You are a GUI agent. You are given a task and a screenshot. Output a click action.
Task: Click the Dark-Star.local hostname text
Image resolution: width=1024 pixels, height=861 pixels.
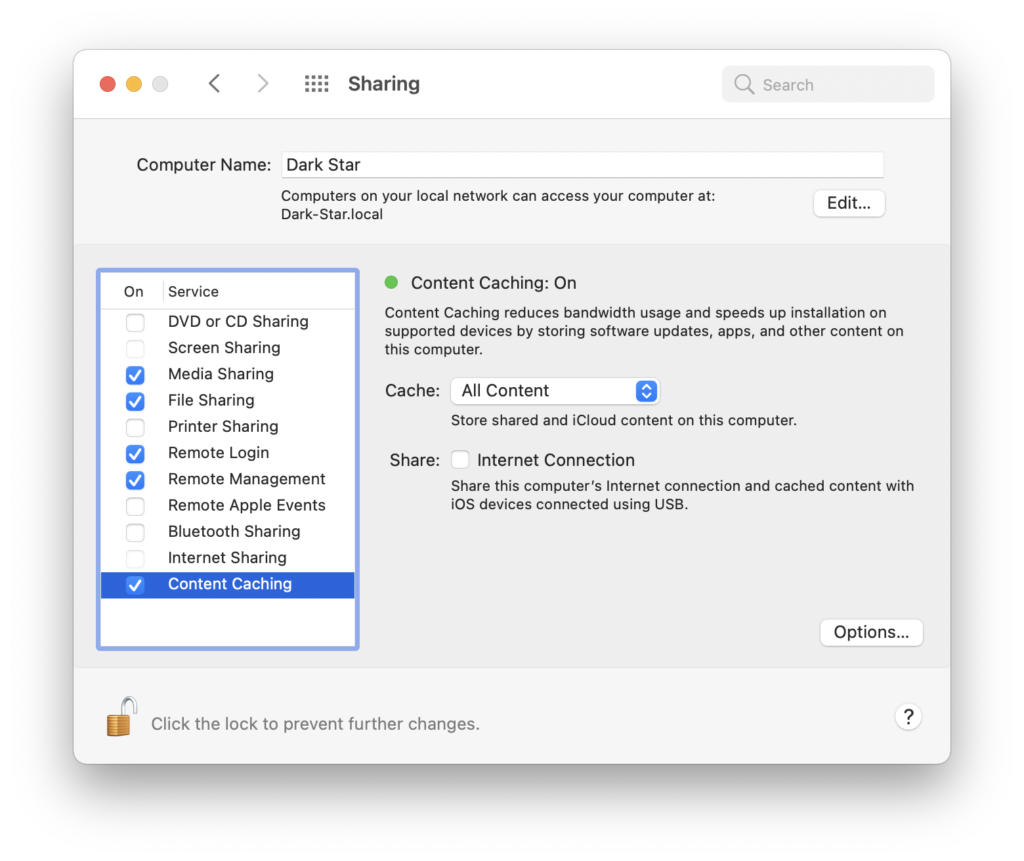tap(332, 214)
